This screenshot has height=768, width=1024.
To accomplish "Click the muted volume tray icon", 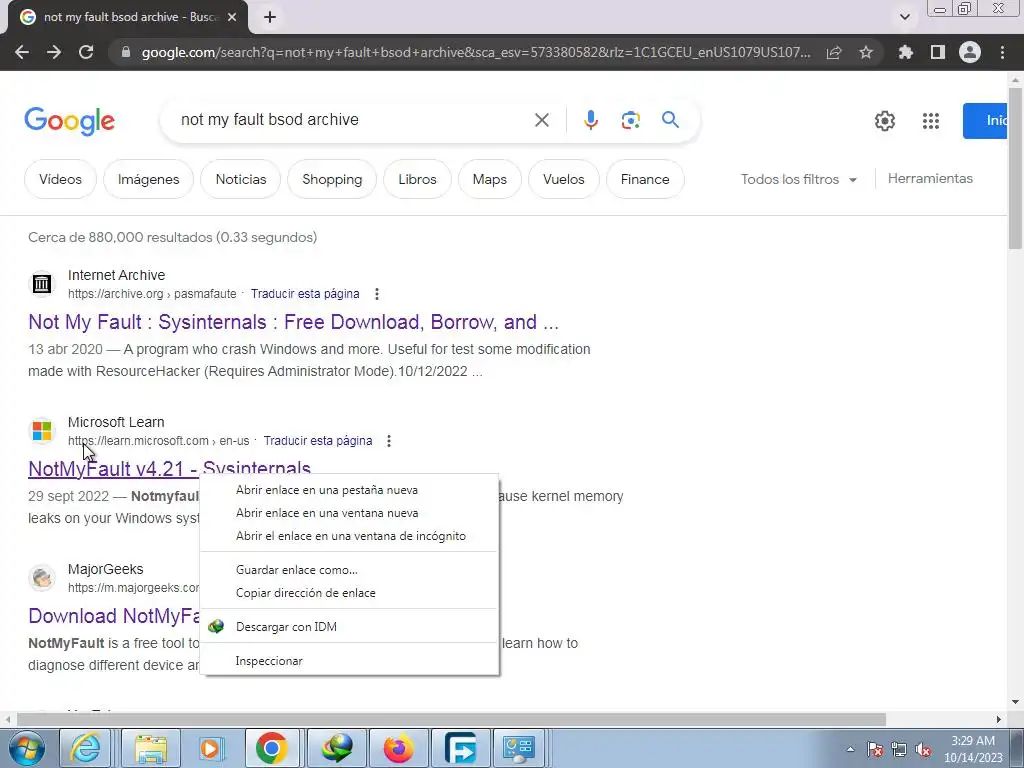I will 923,750.
